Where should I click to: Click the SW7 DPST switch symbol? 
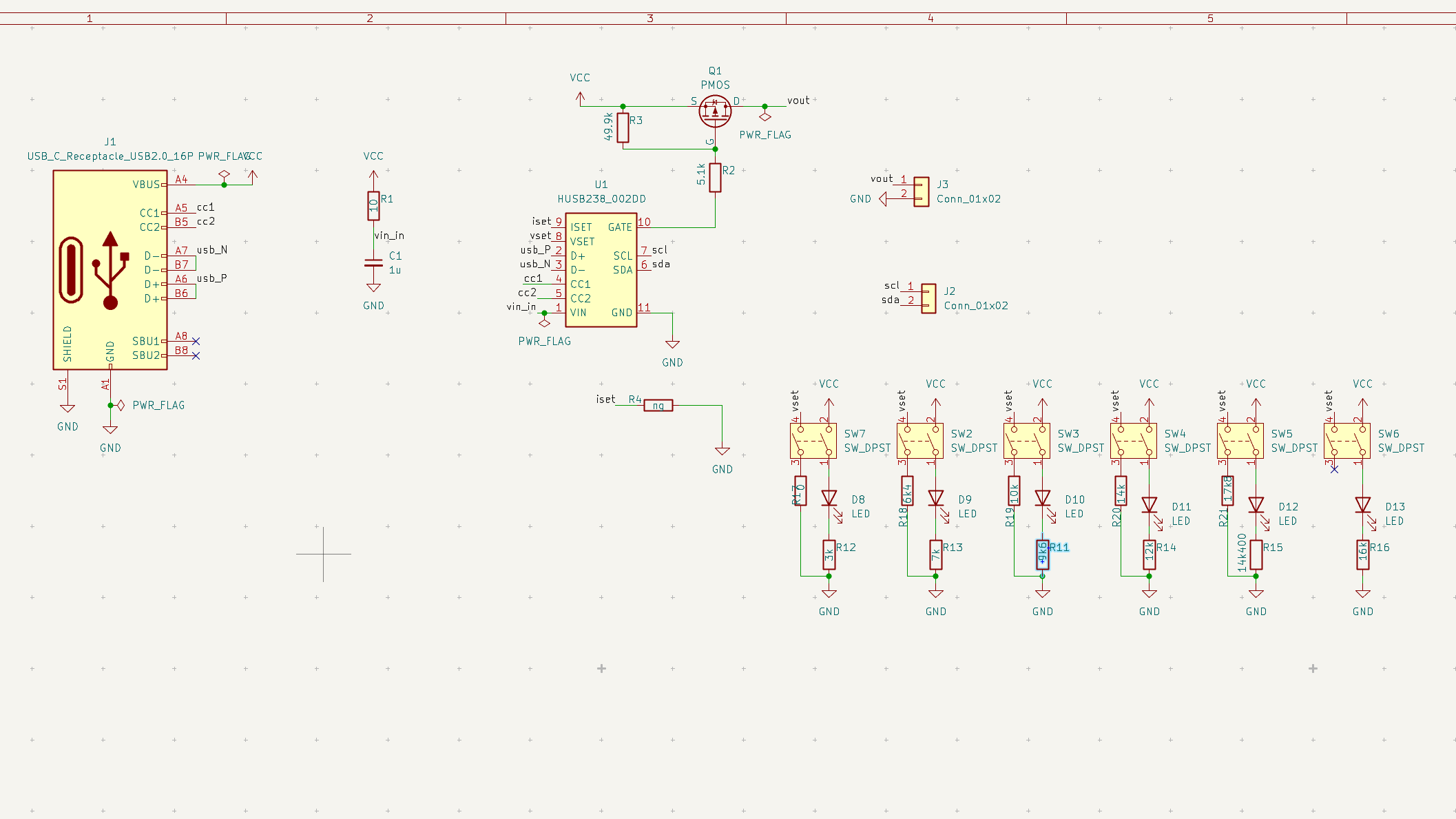(x=813, y=441)
